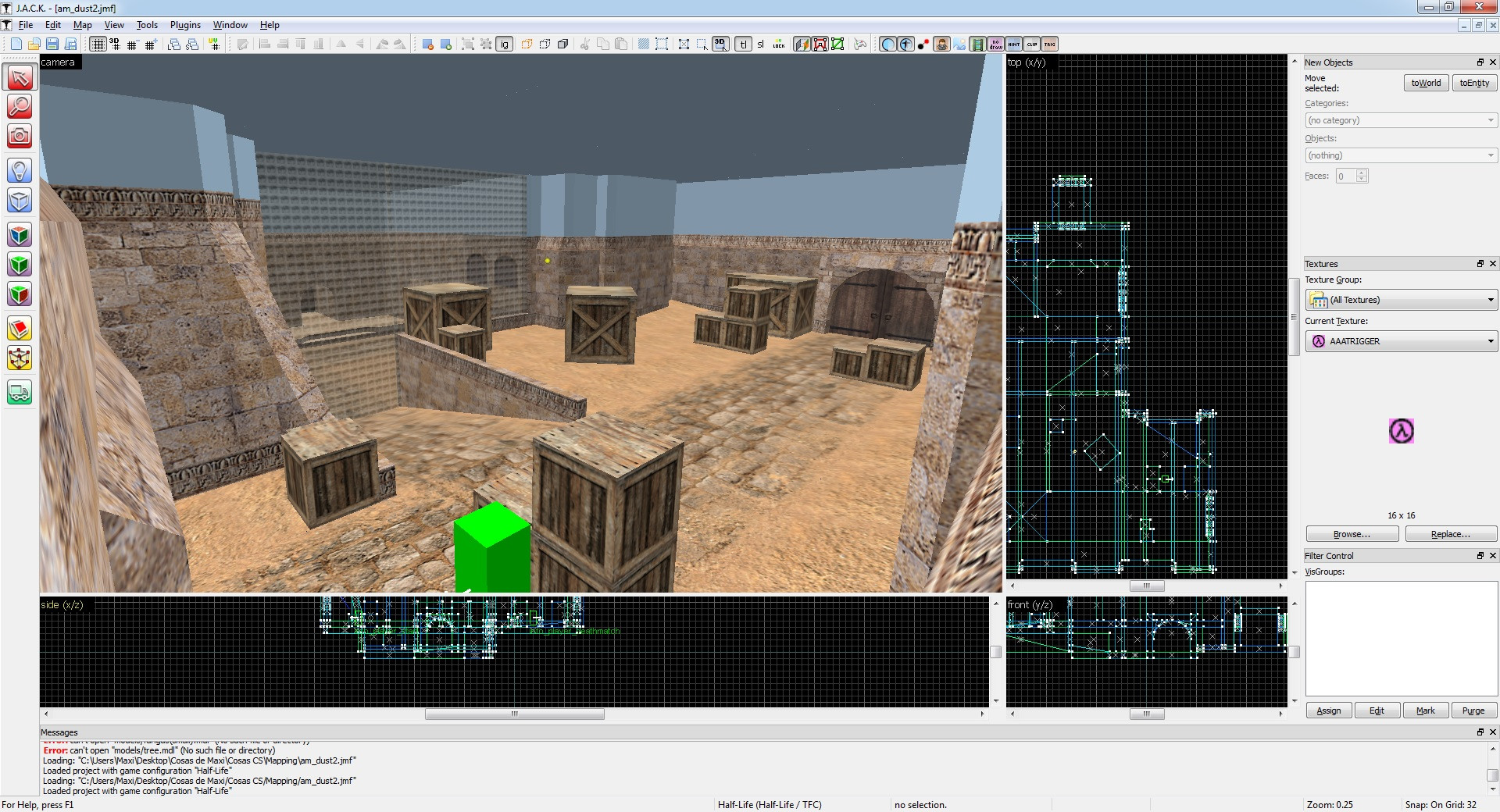Select the Entity tool with lightbulb icon
This screenshot has height=812, width=1500.
[x=20, y=170]
